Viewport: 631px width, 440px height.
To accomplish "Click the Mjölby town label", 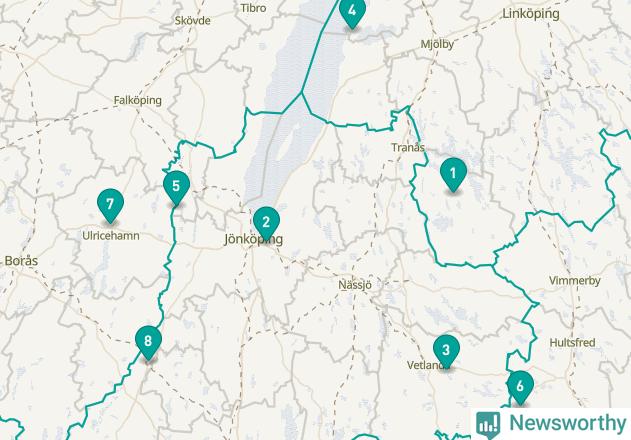I will [x=437, y=44].
